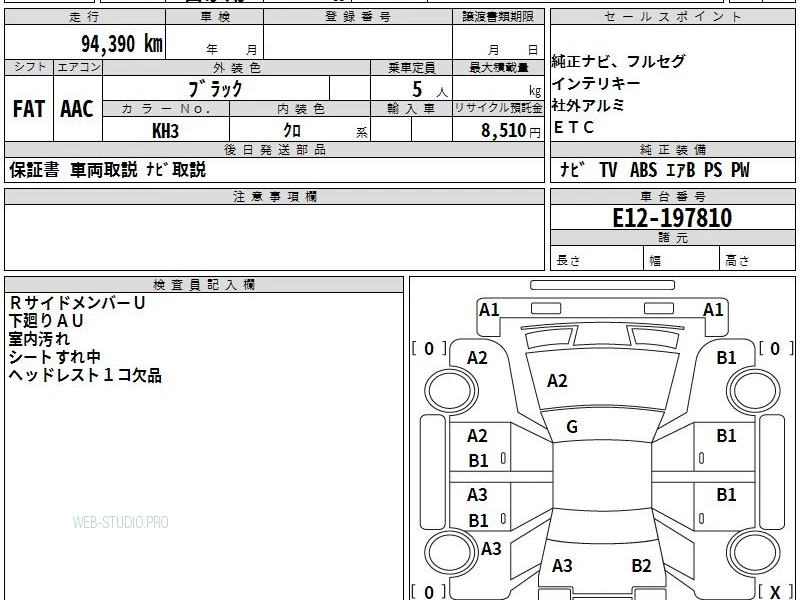The image size is (800, 600).
Task: Click the 注意事項欄 header
Action: [x=274, y=196]
